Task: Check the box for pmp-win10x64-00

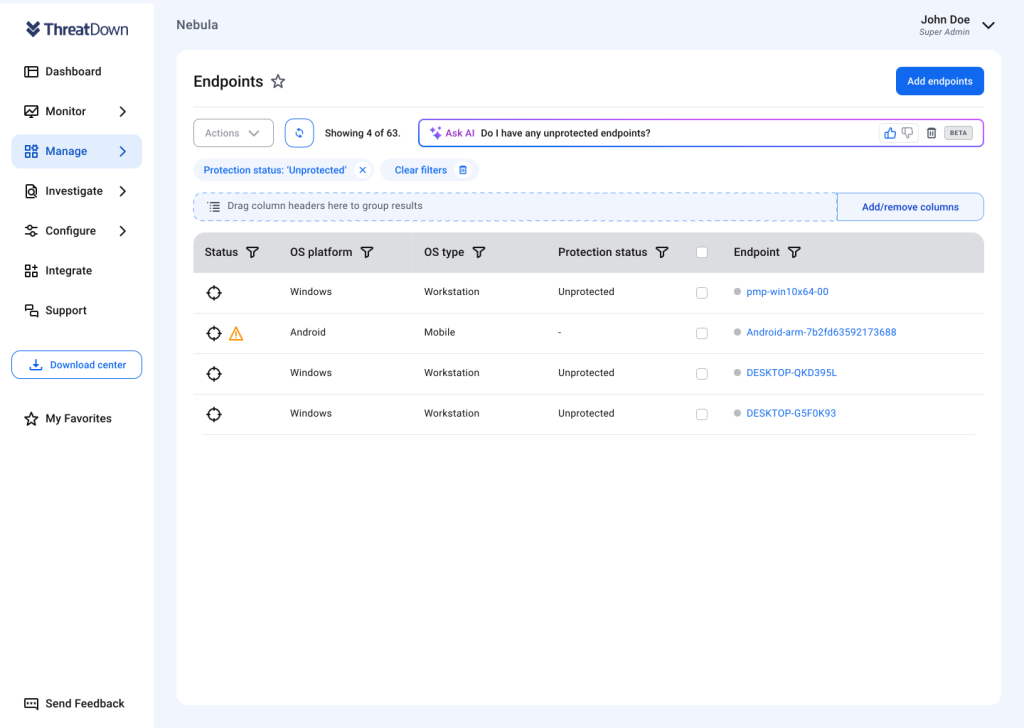Action: 702,293
